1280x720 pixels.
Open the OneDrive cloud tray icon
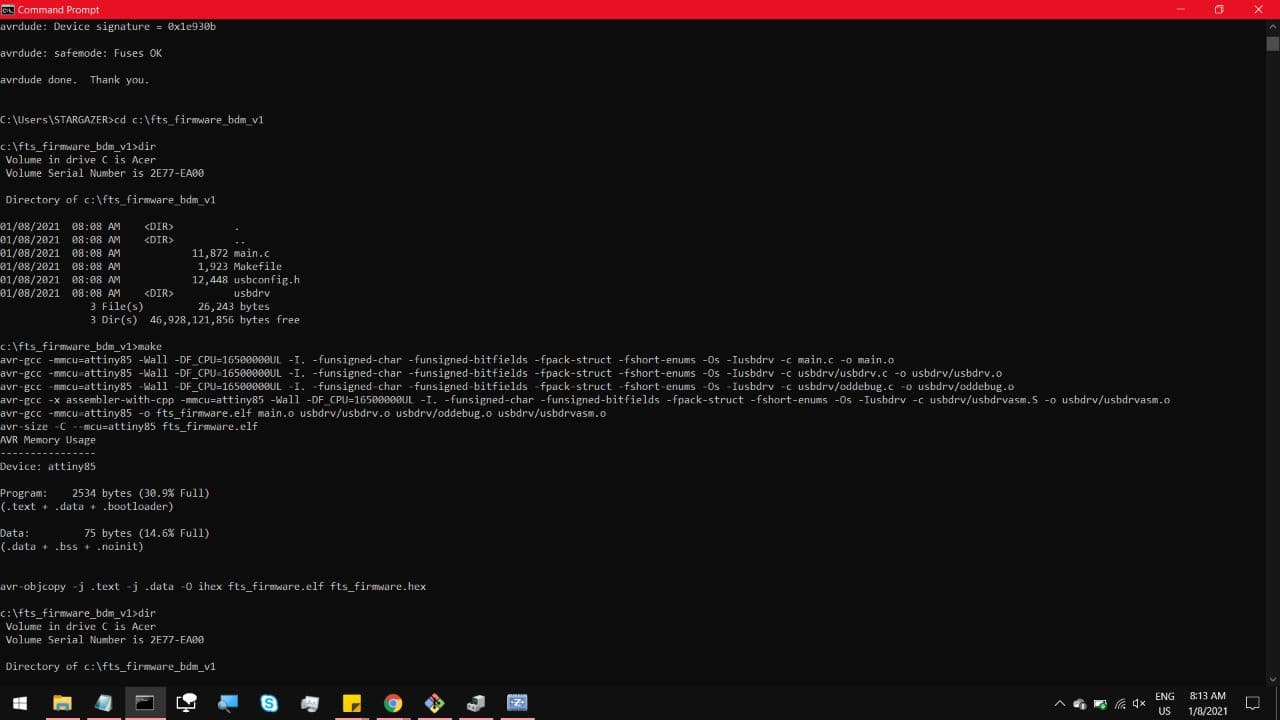click(1080, 704)
